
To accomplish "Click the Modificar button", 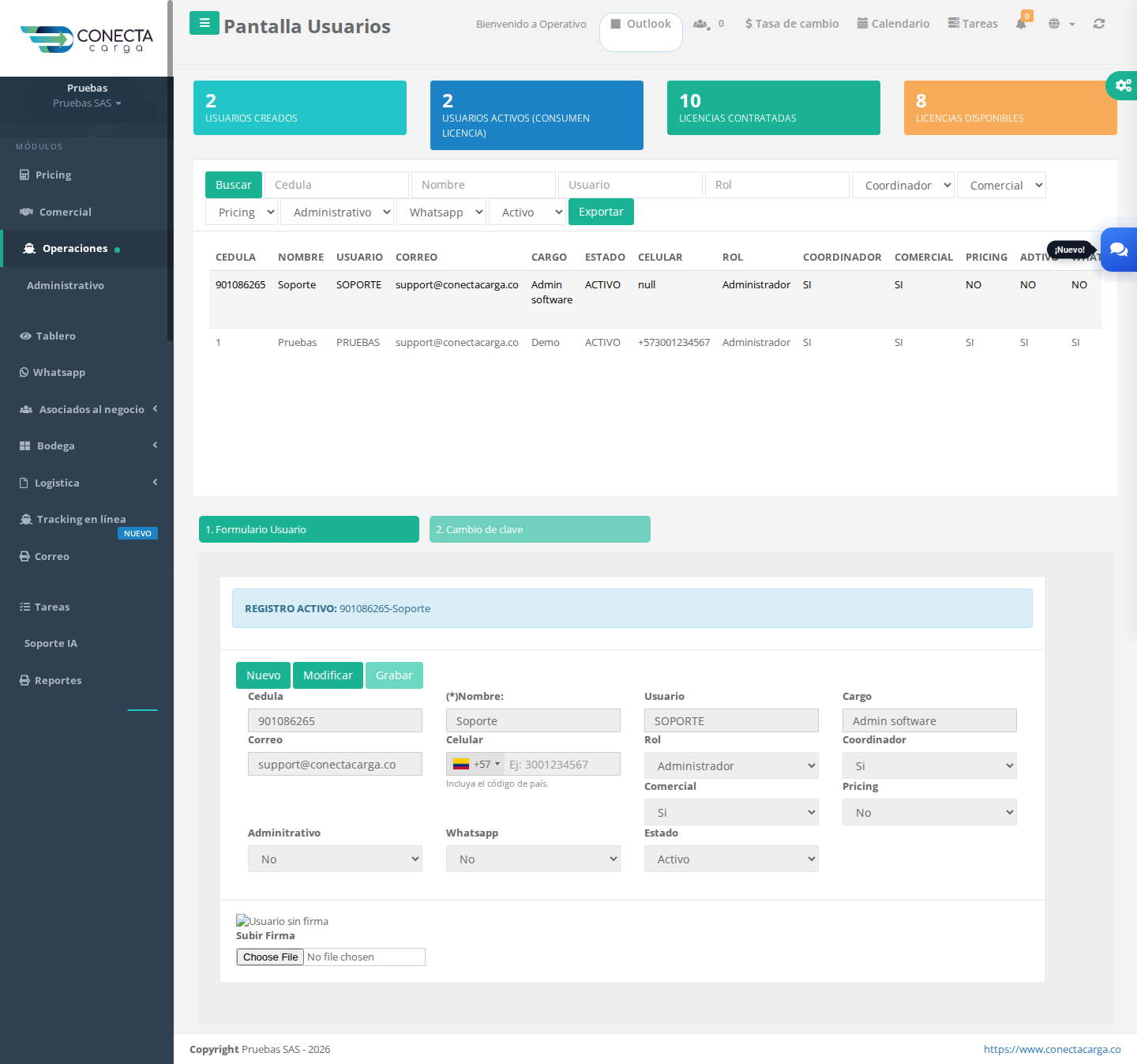I will [328, 675].
